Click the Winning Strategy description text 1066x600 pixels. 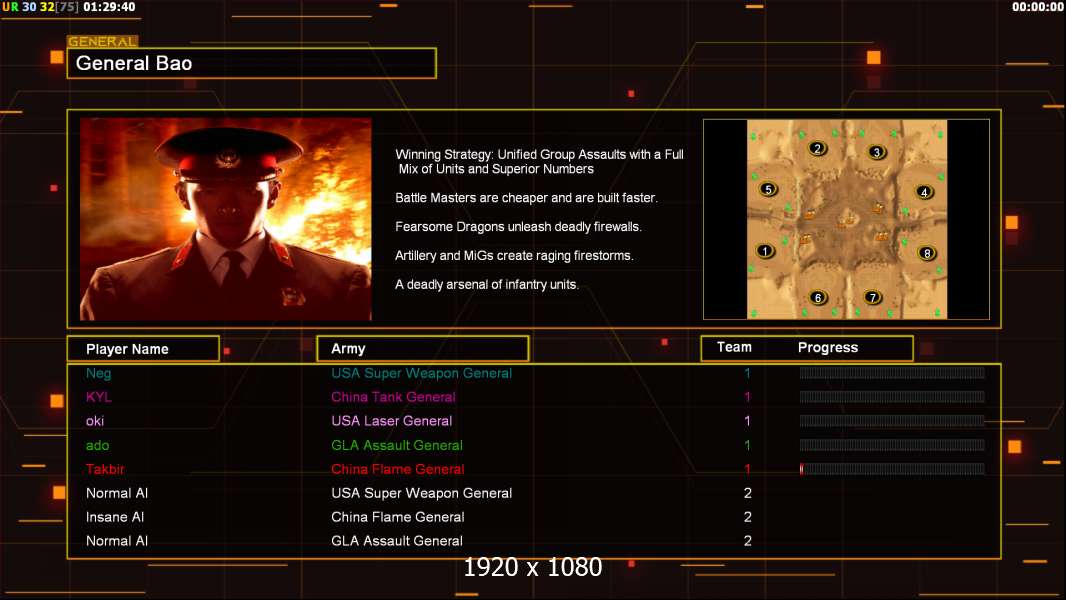(x=540, y=162)
